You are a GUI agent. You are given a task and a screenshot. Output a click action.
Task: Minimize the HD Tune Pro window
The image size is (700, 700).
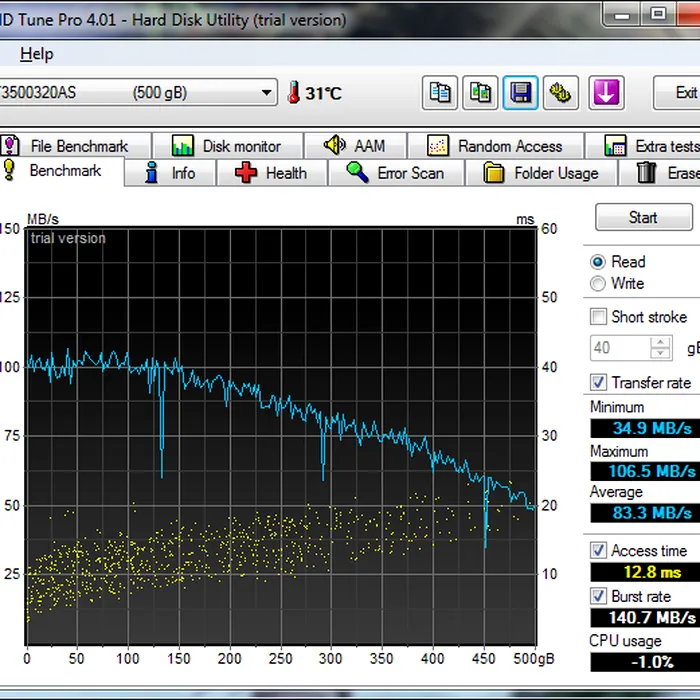click(622, 15)
